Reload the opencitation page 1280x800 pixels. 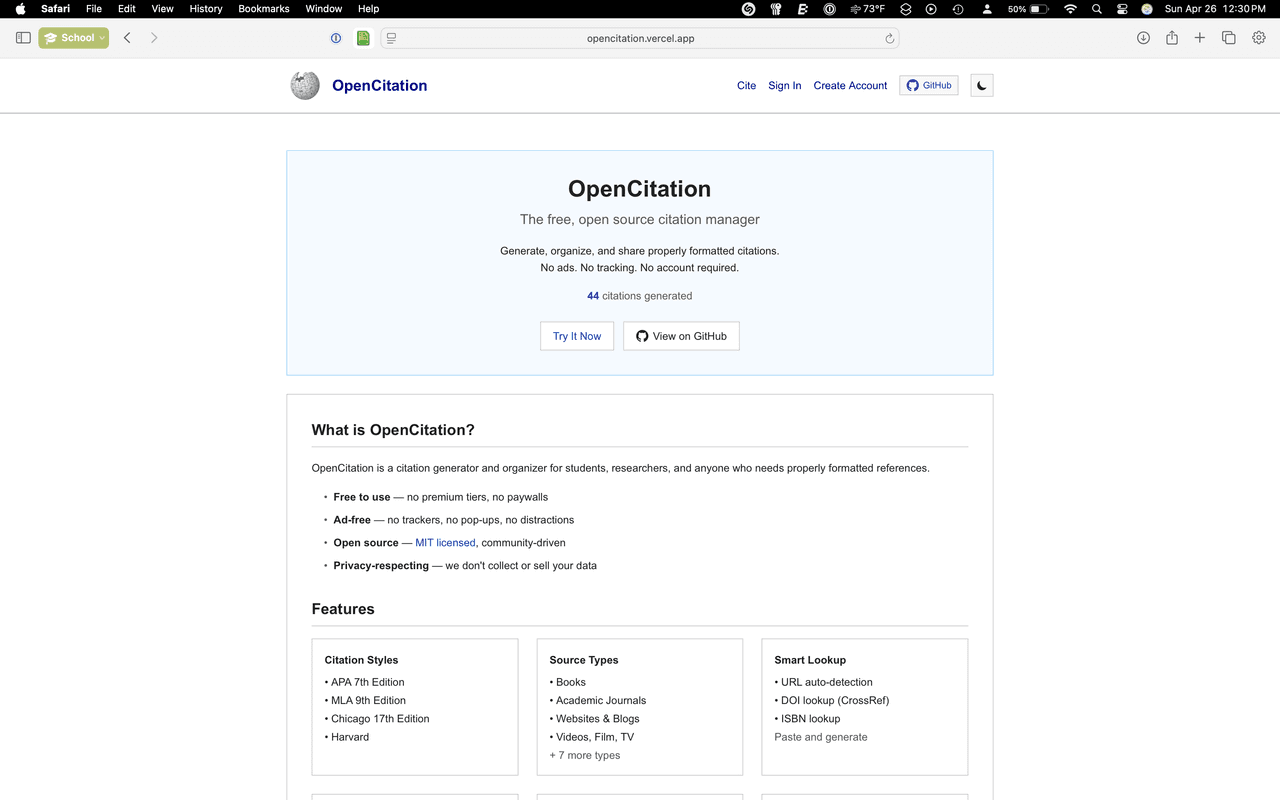(889, 38)
